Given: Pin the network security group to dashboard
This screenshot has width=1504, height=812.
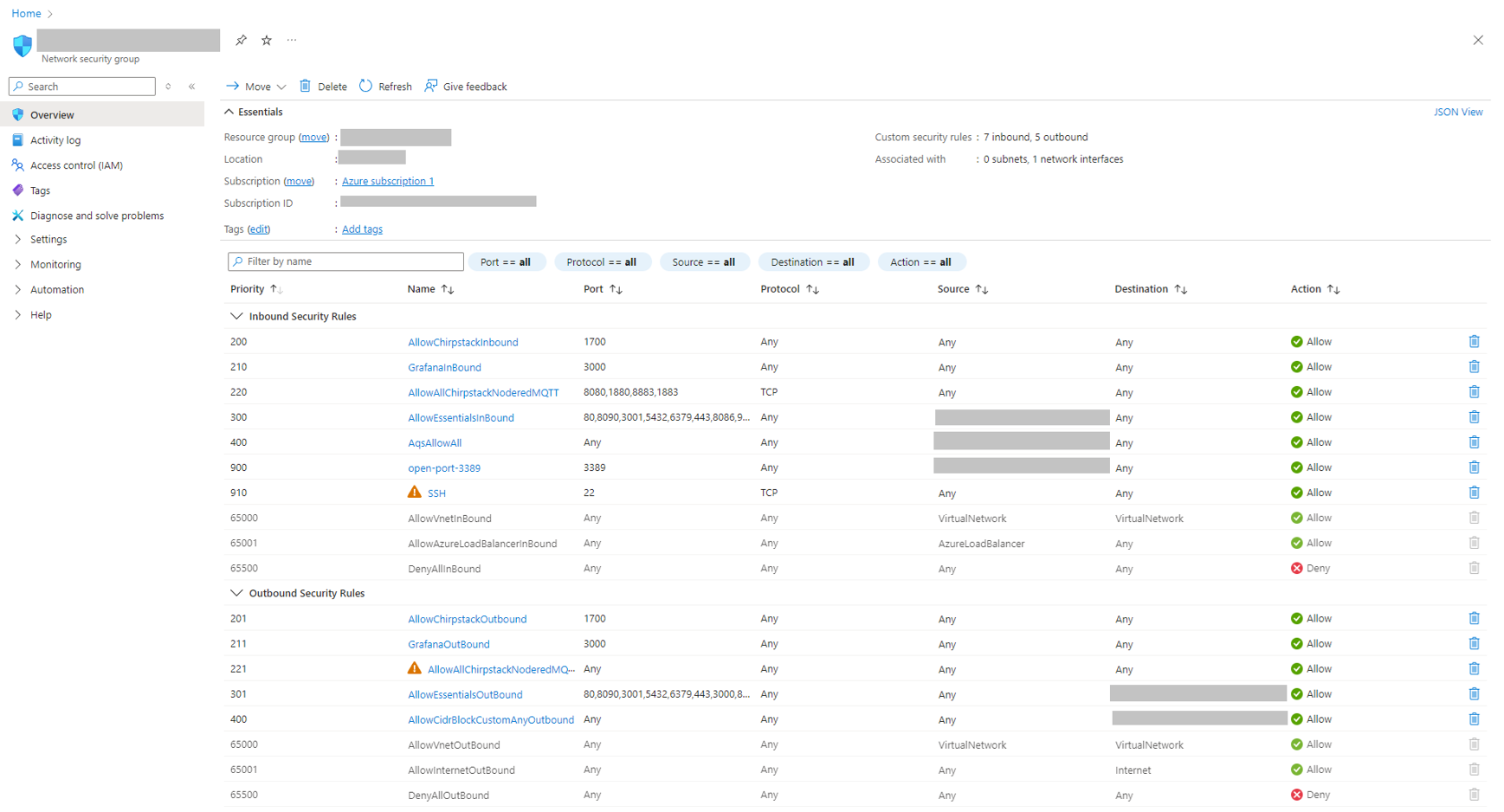Looking at the screenshot, I should coord(241,40).
